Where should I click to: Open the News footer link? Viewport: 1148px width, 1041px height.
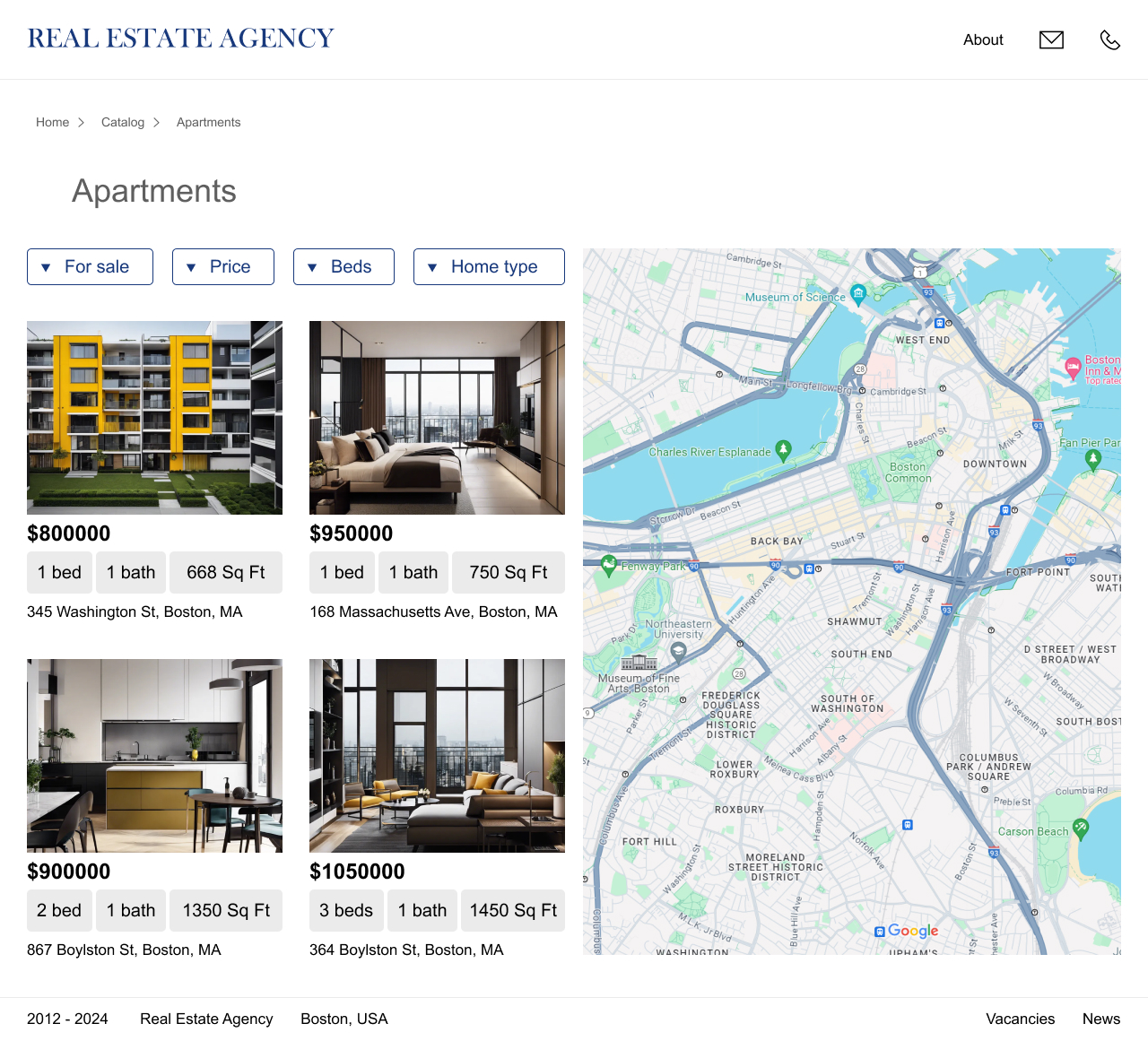tap(1100, 1019)
